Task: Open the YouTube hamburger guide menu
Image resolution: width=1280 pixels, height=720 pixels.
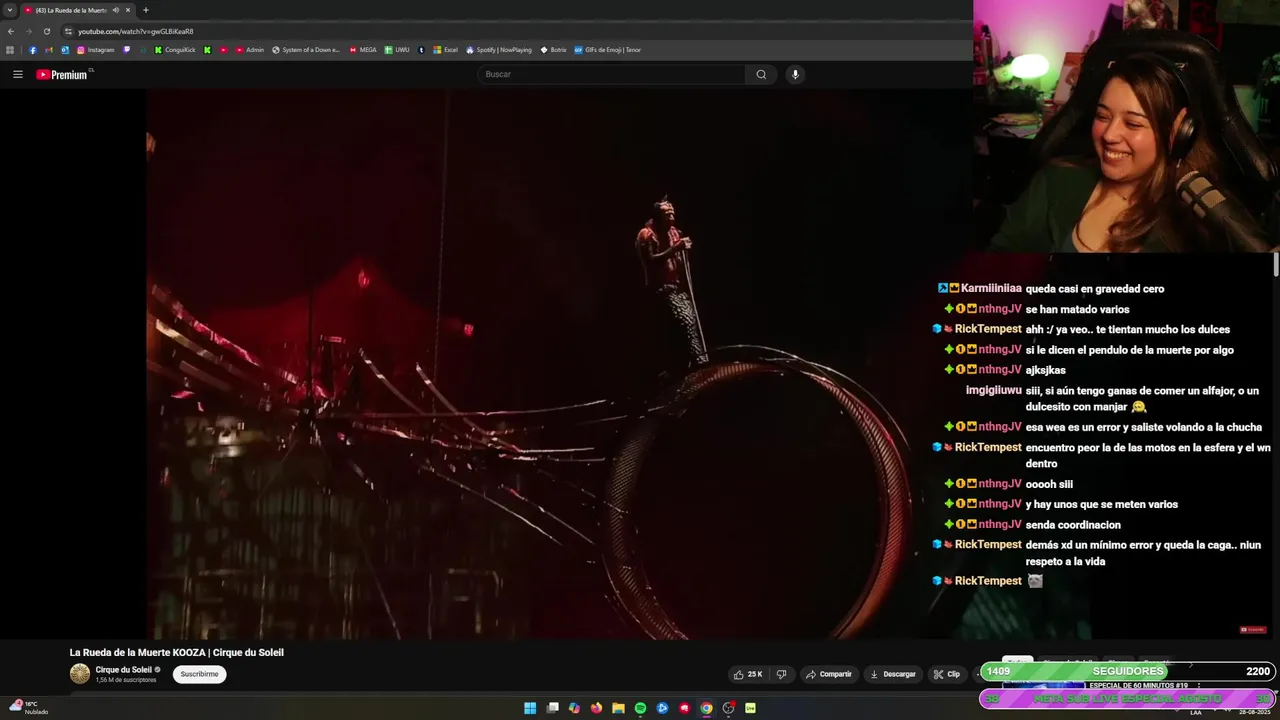Action: [x=17, y=74]
